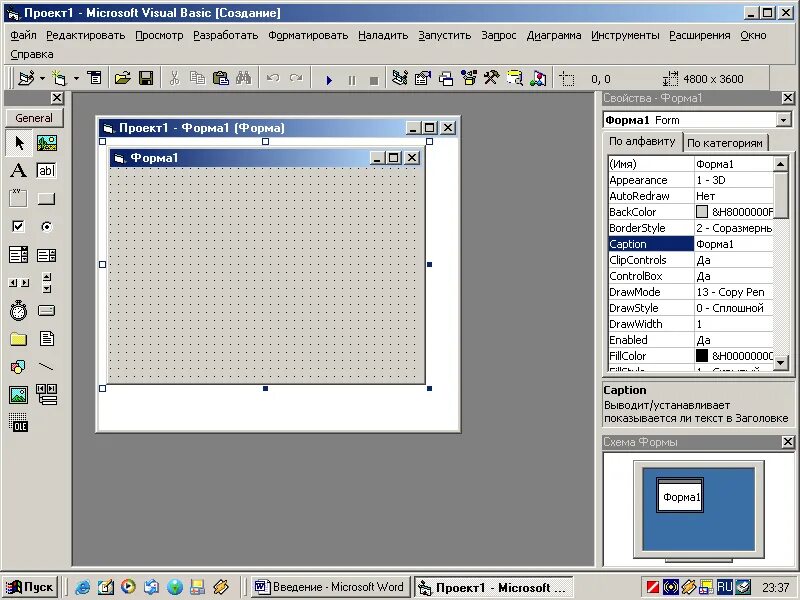Select the TextBox tool (abl)
The width and height of the screenshot is (800, 600).
(x=46, y=170)
